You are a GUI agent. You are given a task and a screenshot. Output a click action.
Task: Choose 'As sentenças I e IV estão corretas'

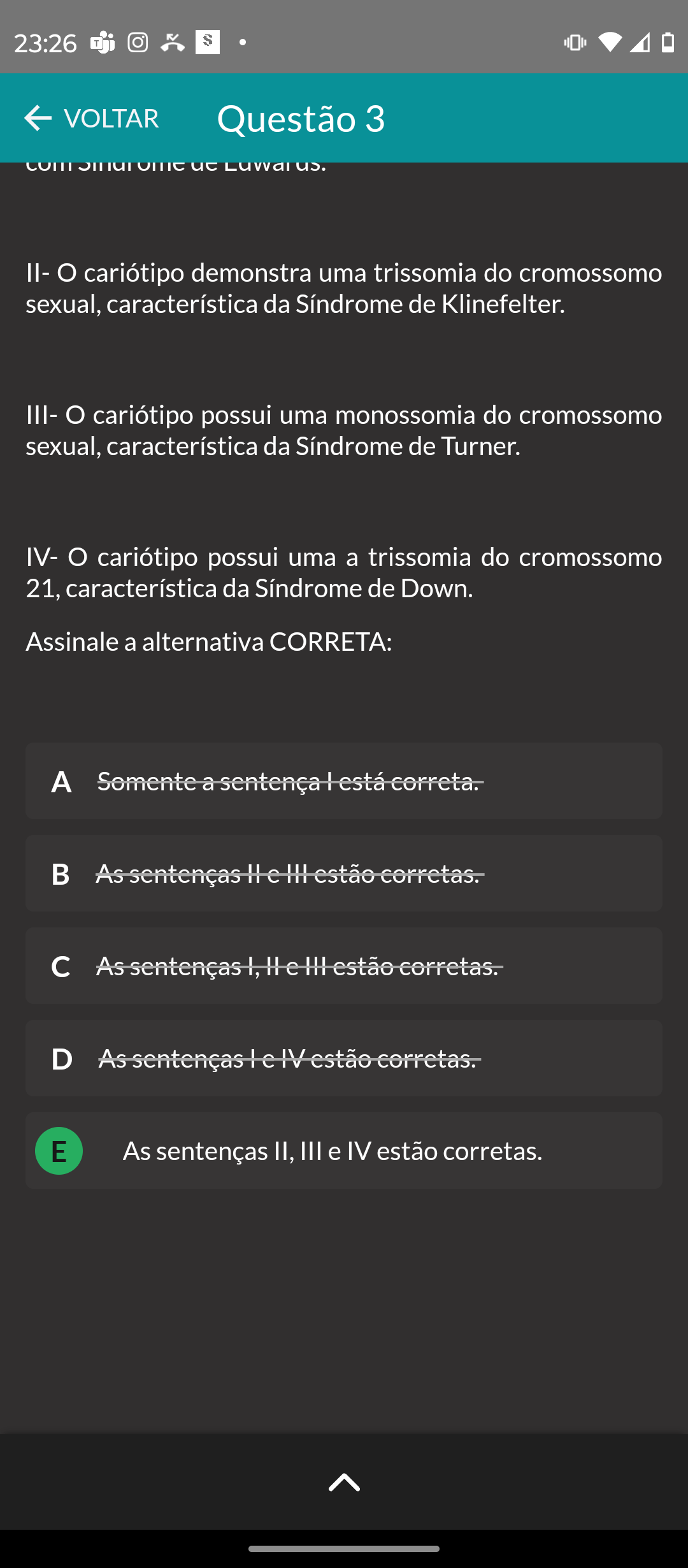click(288, 1059)
